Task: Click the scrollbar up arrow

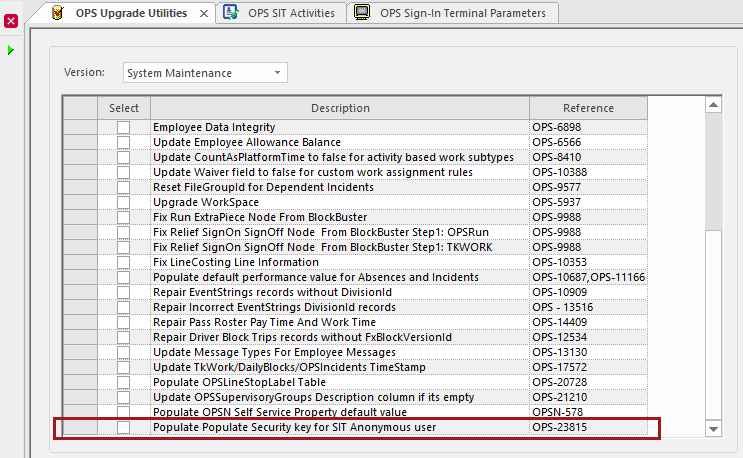Action: point(713,105)
